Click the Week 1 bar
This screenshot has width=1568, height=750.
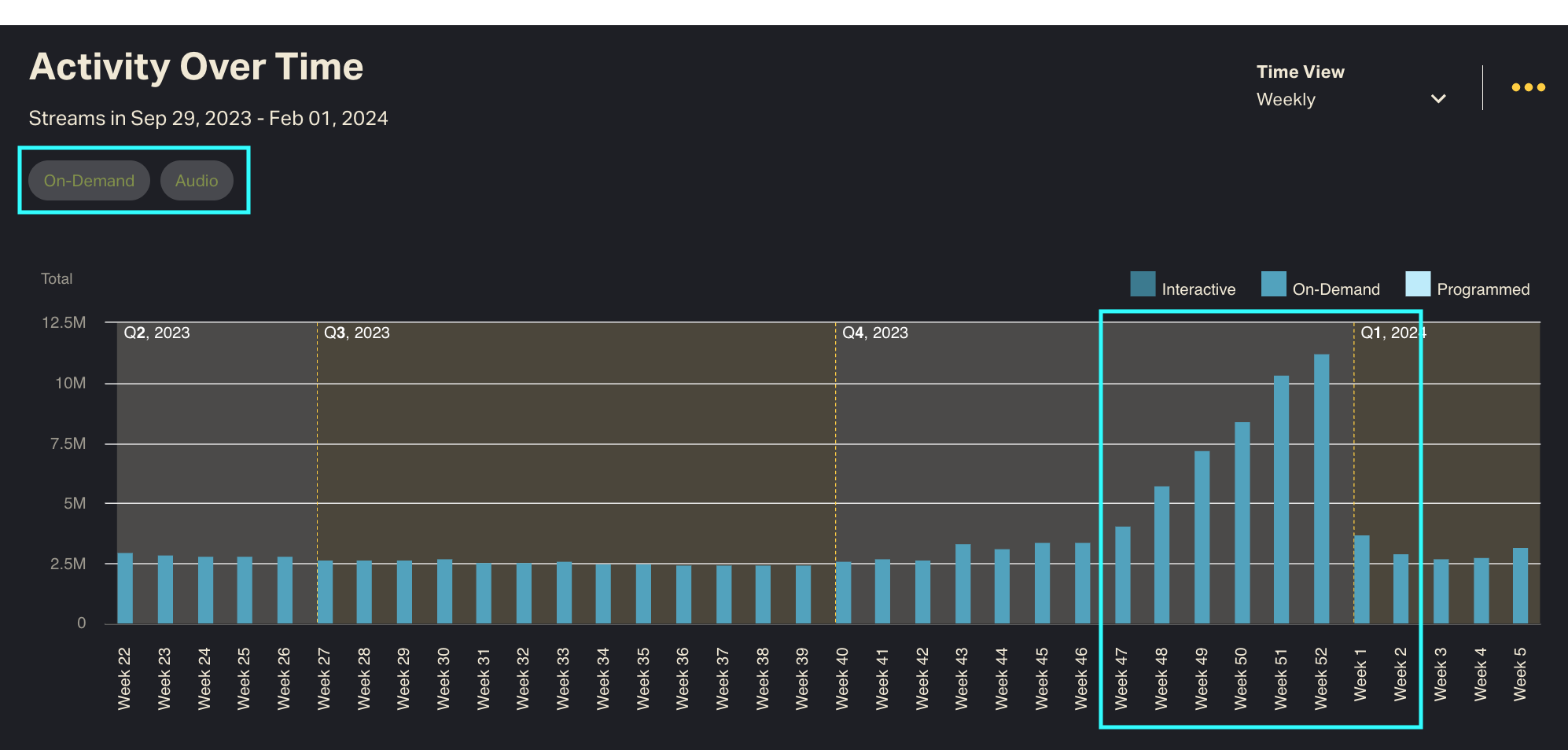click(x=1361, y=580)
